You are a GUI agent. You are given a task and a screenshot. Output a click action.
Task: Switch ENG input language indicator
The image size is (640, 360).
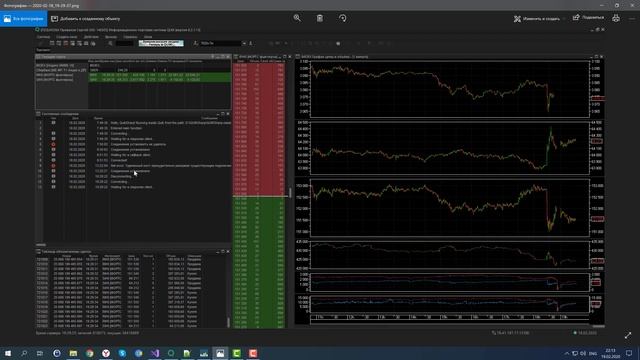pos(593,353)
